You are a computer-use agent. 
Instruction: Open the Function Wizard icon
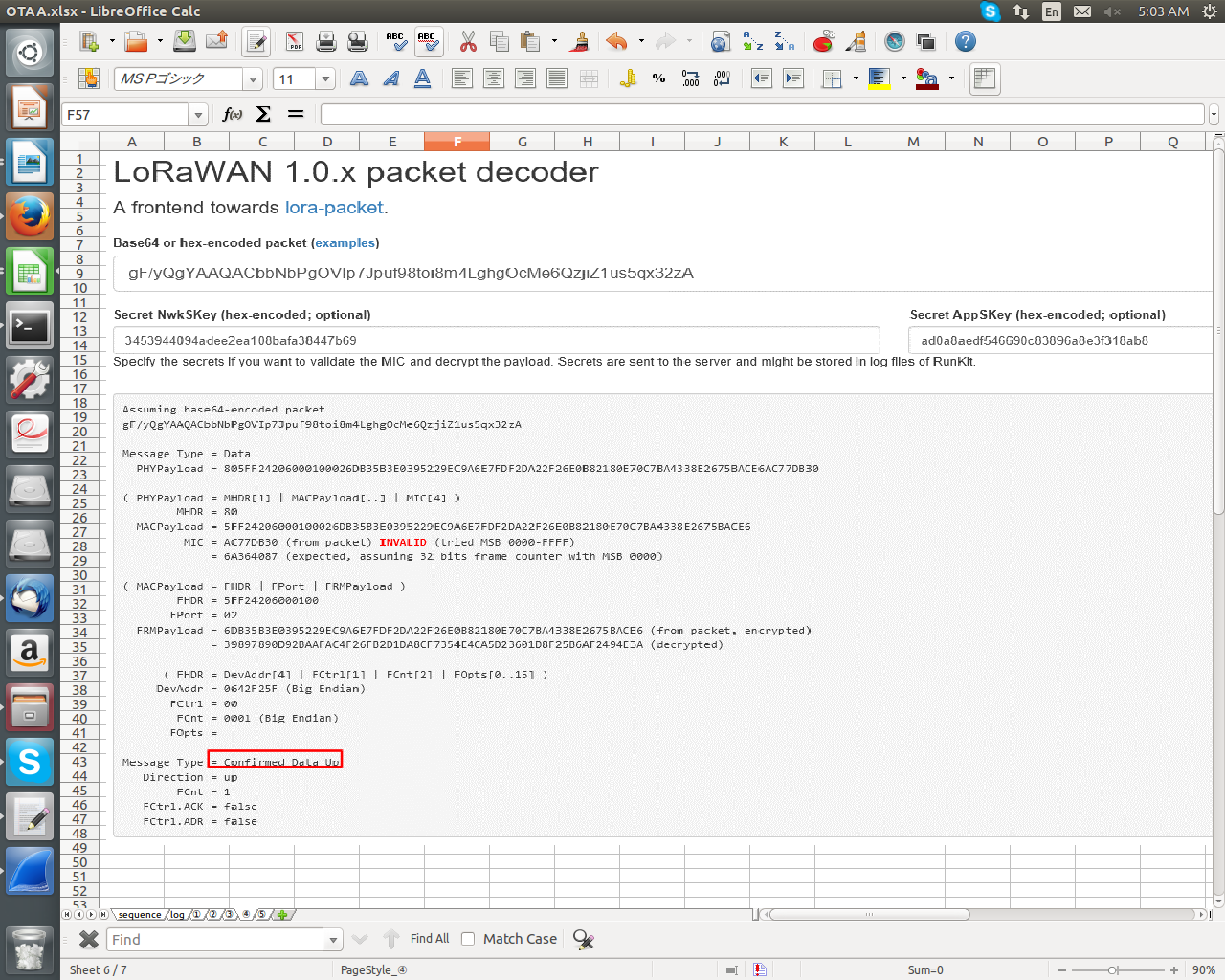[232, 114]
